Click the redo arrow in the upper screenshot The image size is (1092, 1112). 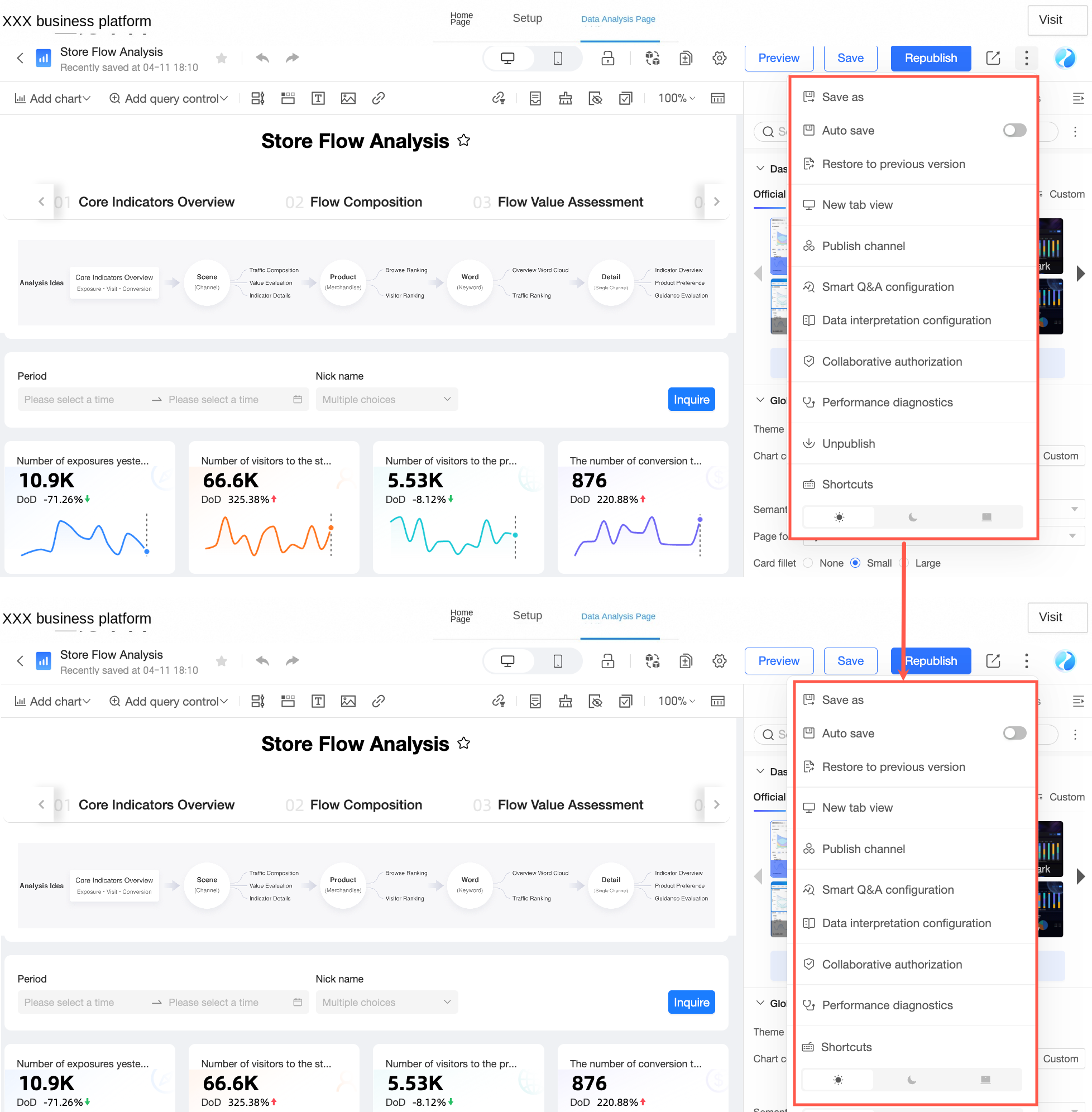[293, 58]
